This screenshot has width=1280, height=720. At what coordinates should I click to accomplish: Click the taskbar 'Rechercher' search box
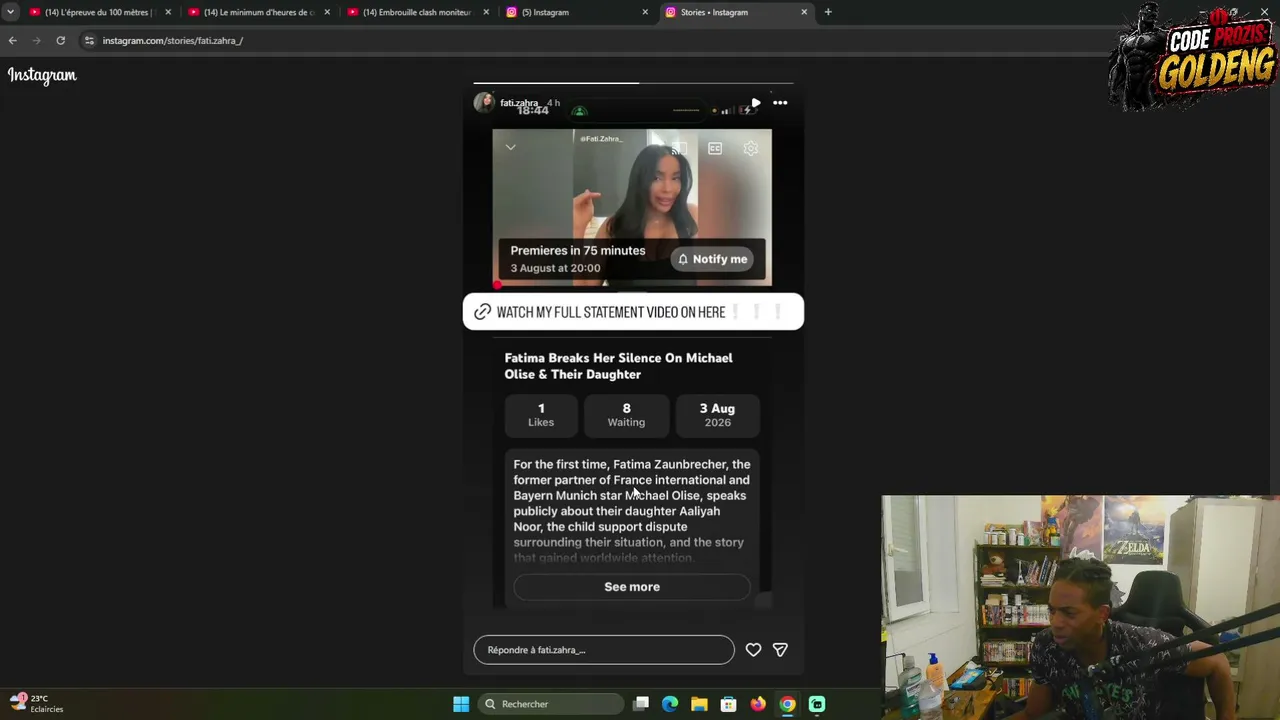(x=550, y=704)
